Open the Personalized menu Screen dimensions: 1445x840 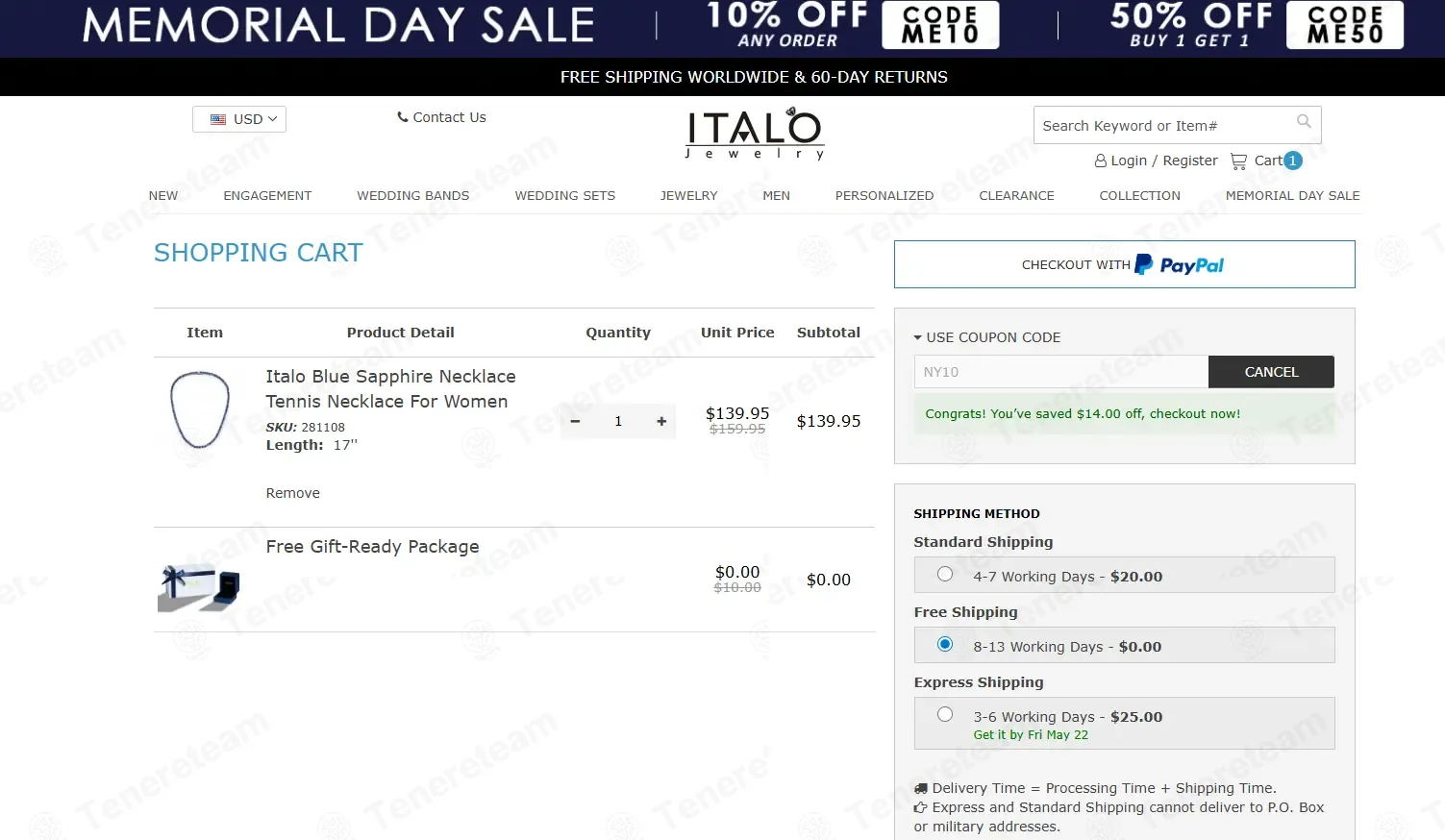pyautogui.click(x=884, y=195)
